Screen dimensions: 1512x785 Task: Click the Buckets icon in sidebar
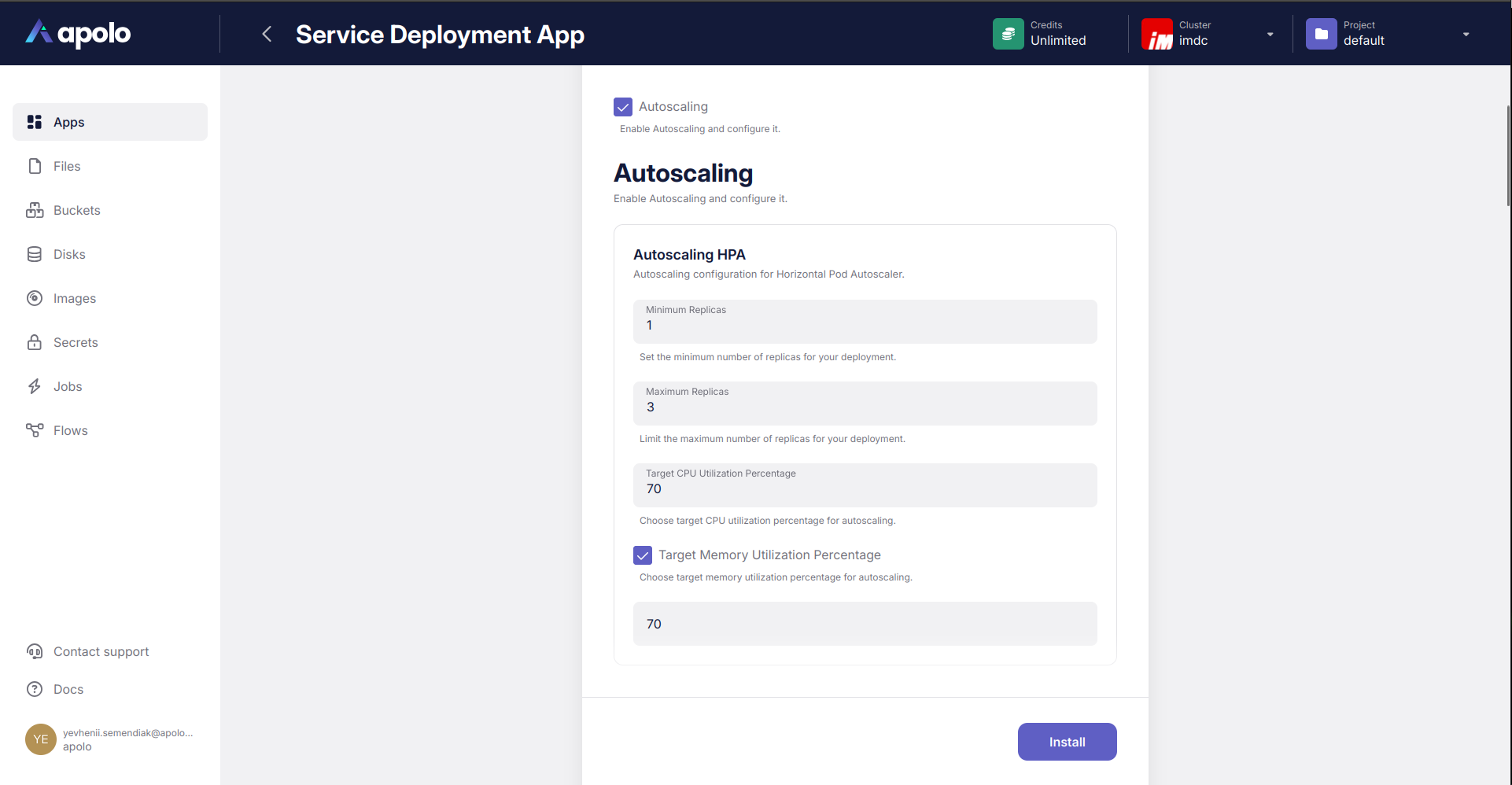tap(35, 210)
